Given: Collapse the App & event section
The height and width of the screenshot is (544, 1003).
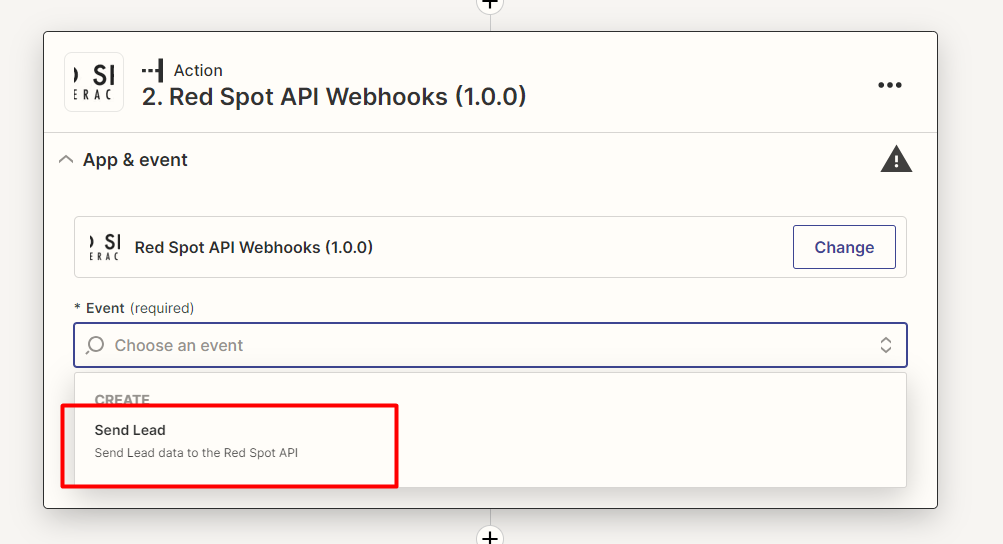Looking at the screenshot, I should [66, 159].
